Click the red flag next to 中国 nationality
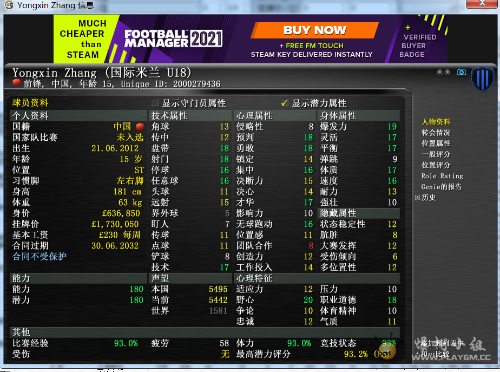This screenshot has height=372, width=500. [x=140, y=126]
